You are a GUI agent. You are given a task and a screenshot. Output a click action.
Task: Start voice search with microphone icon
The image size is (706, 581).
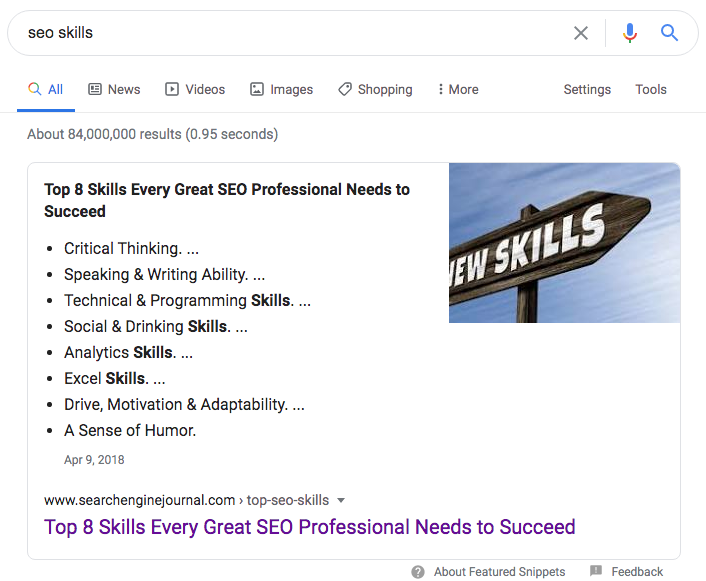point(630,33)
